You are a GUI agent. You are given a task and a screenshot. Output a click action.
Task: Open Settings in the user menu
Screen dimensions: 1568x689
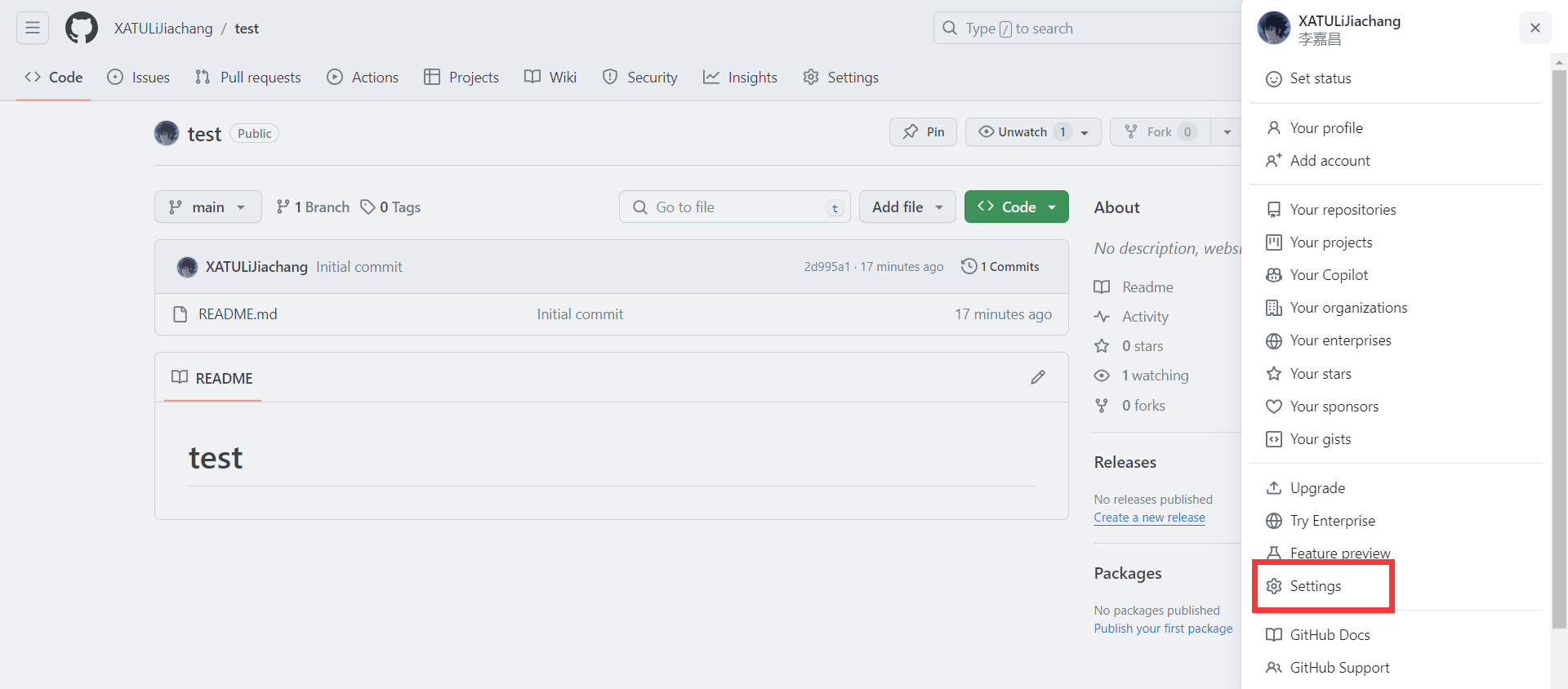point(1396,586)
